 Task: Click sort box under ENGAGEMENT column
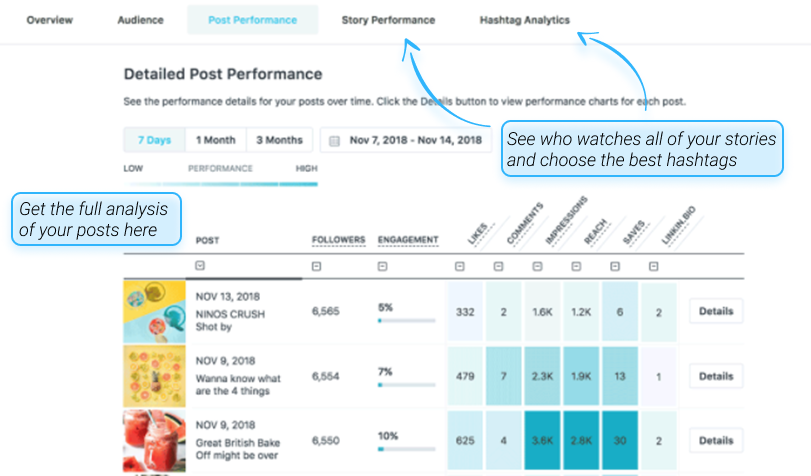(x=382, y=266)
